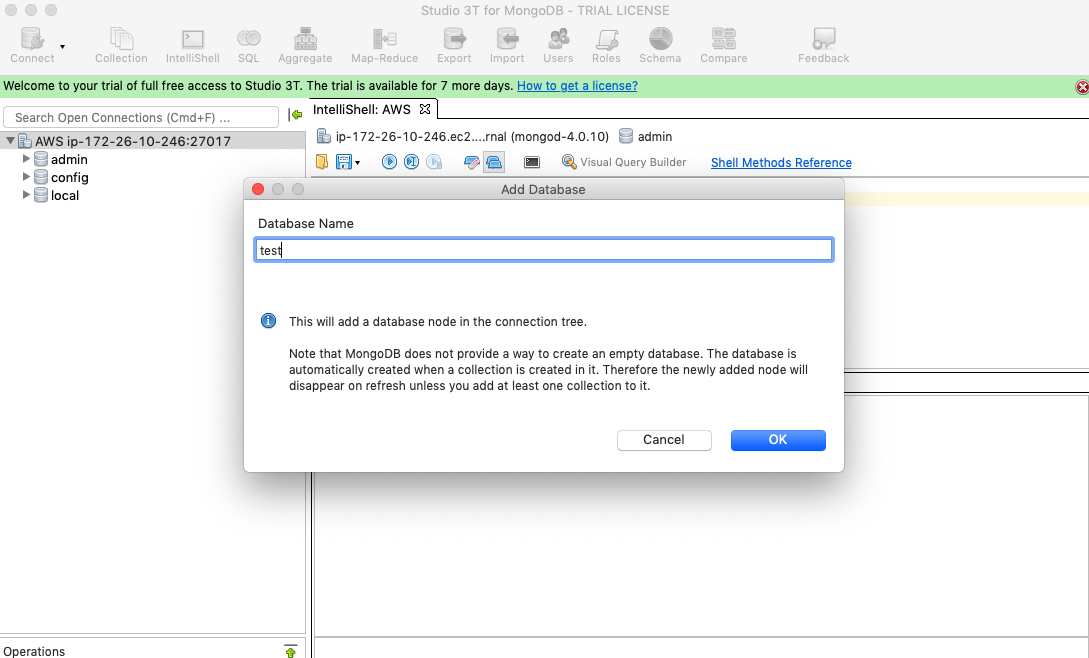
Task: Click the blue information icon in dialog
Action: (268, 321)
